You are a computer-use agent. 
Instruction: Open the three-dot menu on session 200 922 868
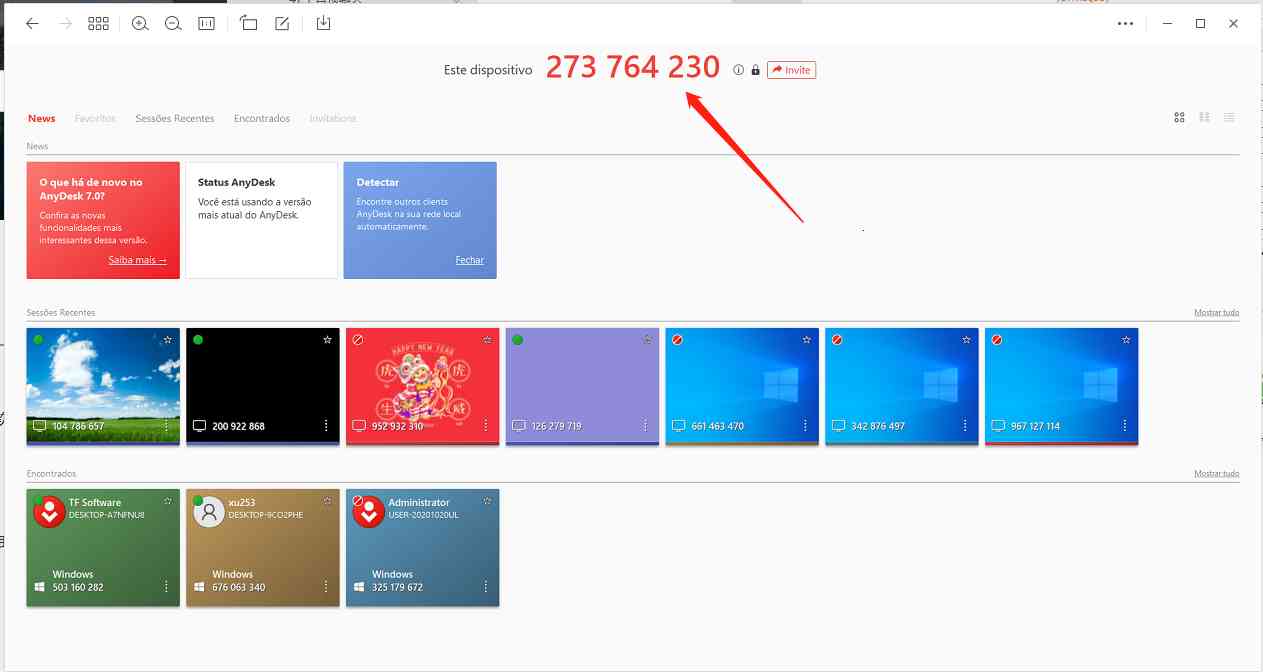326,426
